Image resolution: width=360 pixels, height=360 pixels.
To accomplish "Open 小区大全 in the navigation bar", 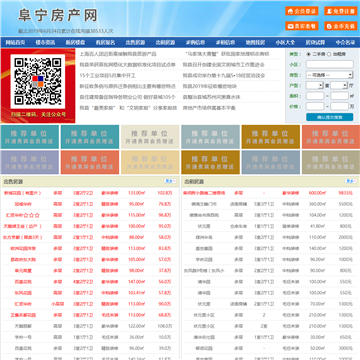I will coord(285,42).
